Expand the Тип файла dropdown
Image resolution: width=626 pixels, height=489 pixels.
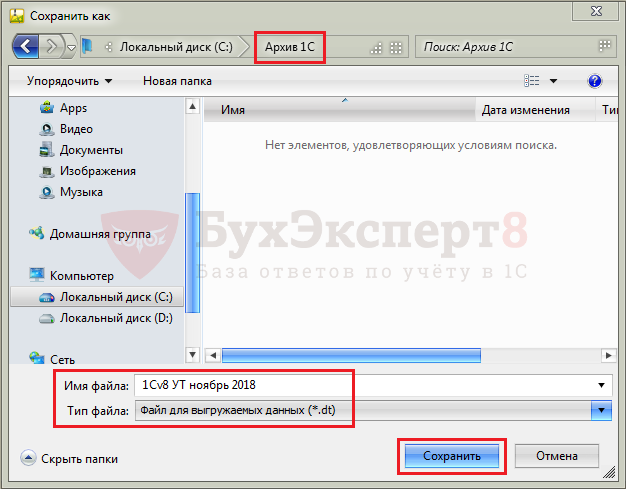coord(601,410)
